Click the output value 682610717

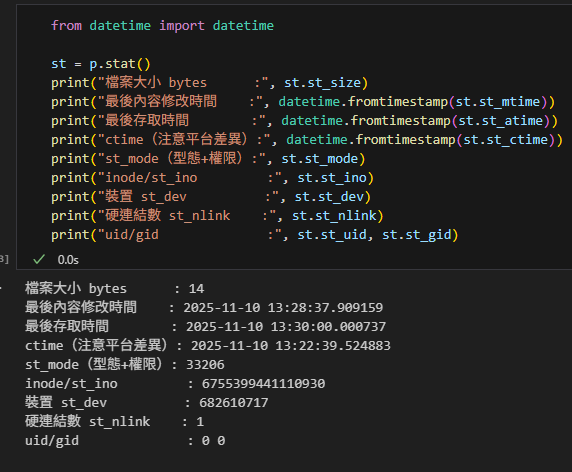tap(233, 402)
